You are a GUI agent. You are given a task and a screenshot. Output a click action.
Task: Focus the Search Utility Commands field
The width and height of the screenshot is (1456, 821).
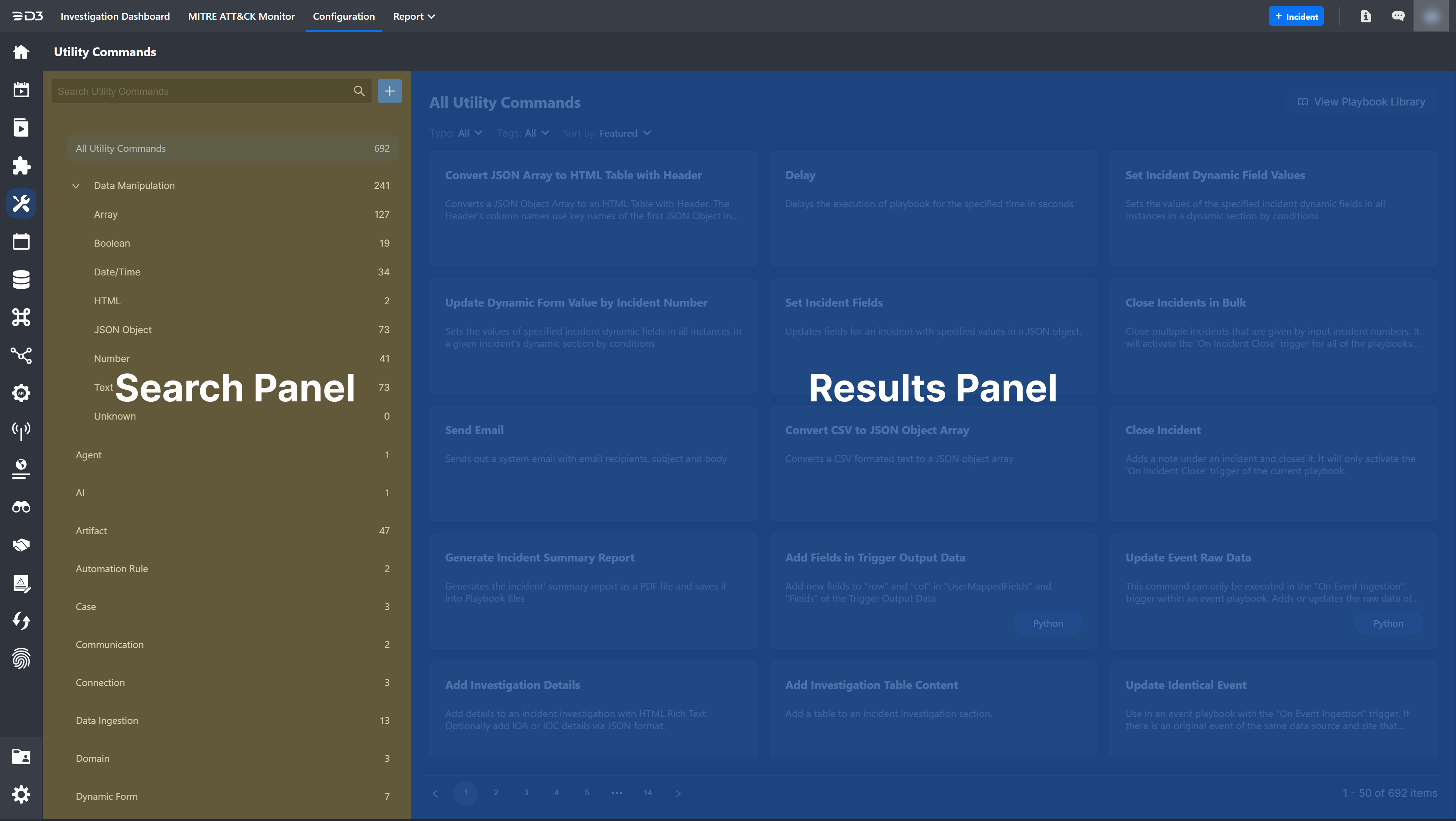click(x=201, y=91)
